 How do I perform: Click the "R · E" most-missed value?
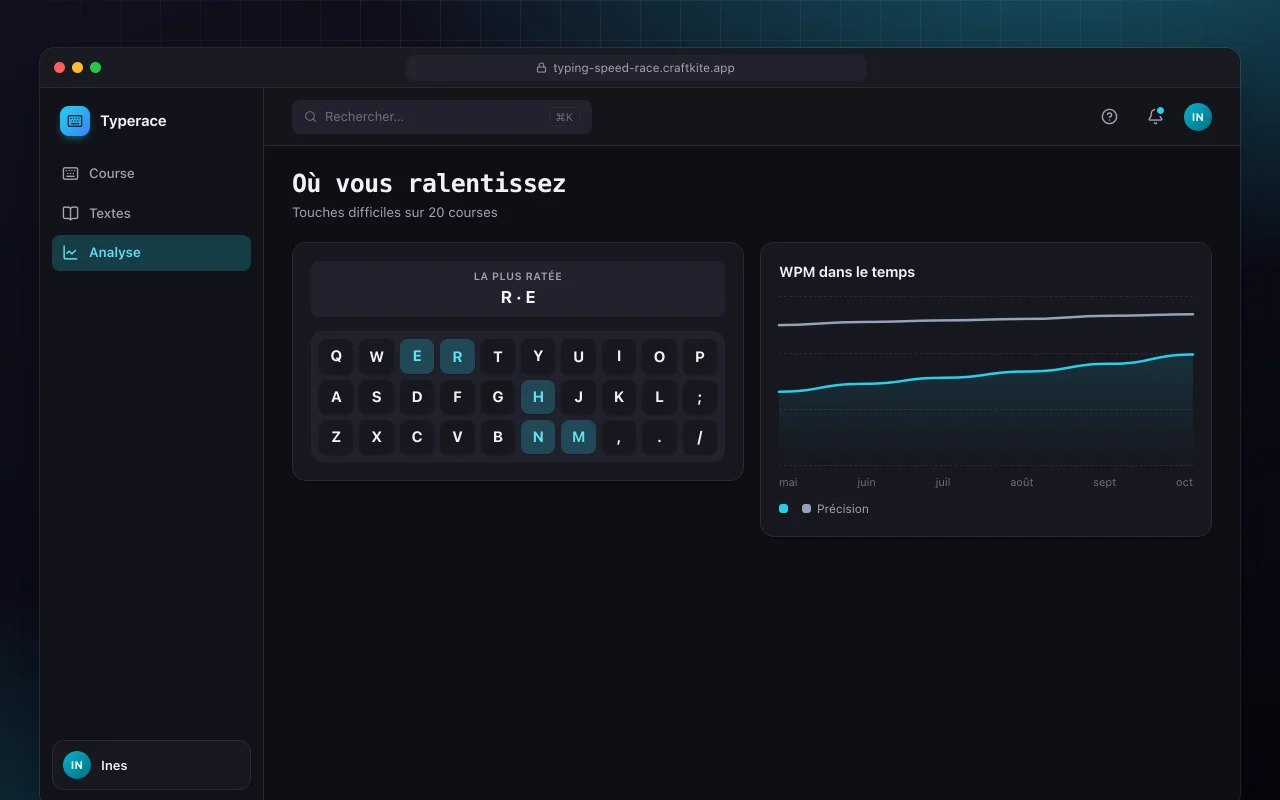click(518, 297)
